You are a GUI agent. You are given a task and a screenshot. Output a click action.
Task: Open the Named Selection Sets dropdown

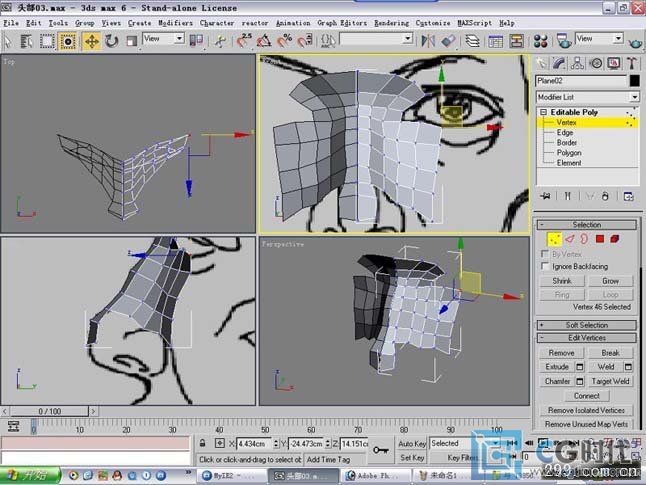[x=376, y=39]
